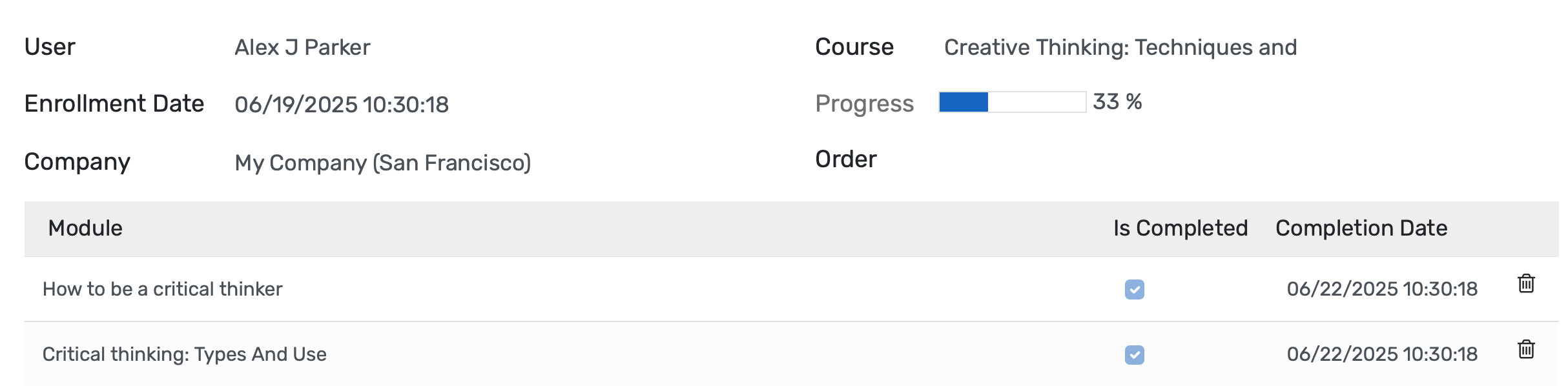Image resolution: width=1568 pixels, height=386 pixels.
Task: Click the completion date '06/22/2025 10:30:18' of first module
Action: (x=1381, y=290)
